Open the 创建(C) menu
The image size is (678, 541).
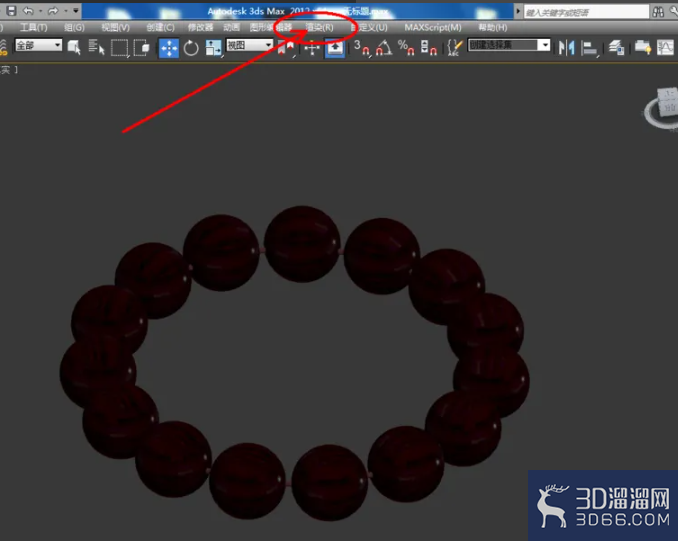tap(160, 28)
